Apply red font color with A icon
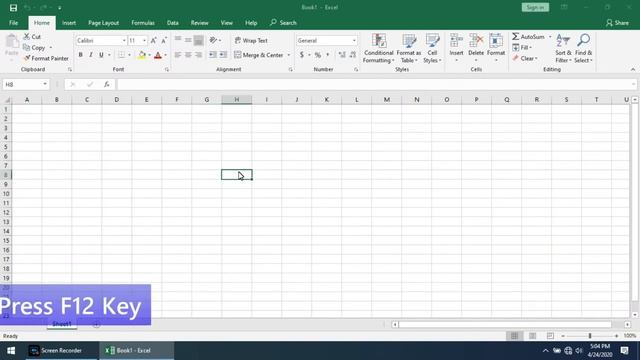 pyautogui.click(x=158, y=55)
